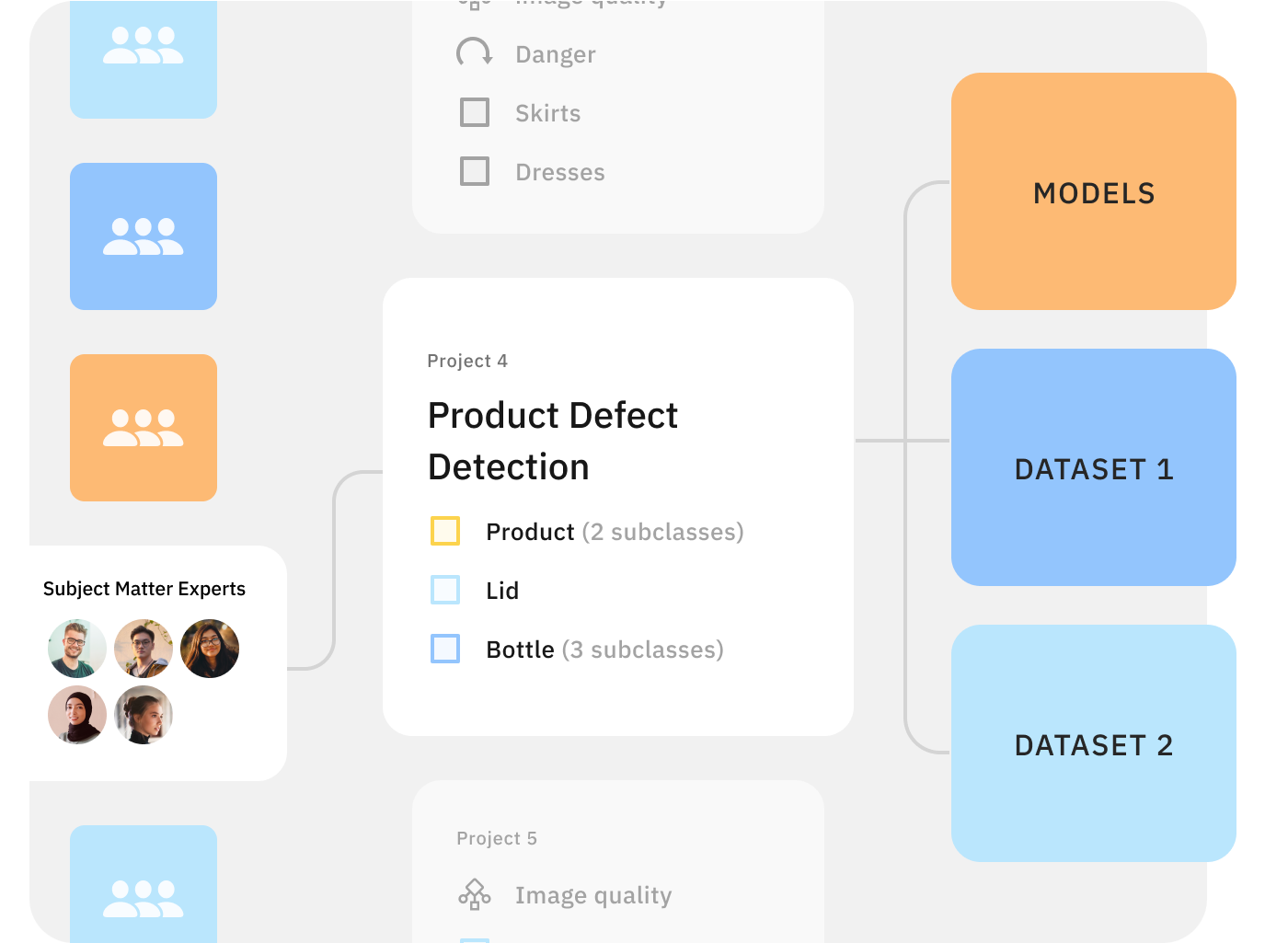Click the DATASET 2 card
Viewport: 1288px width, 943px height.
tap(1093, 745)
